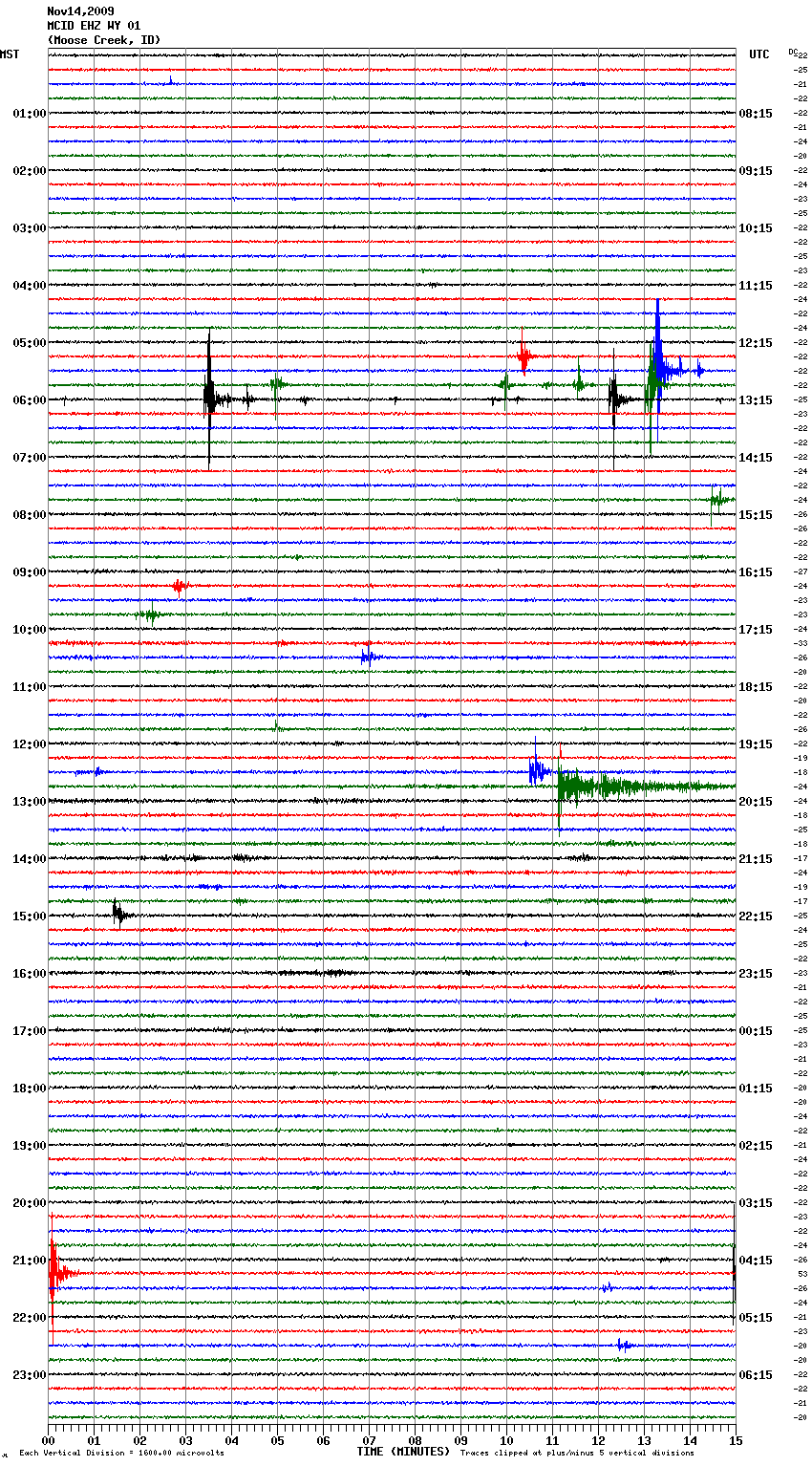
Task: Click the 11:15 UTC time label
Action: pyautogui.click(x=756, y=286)
